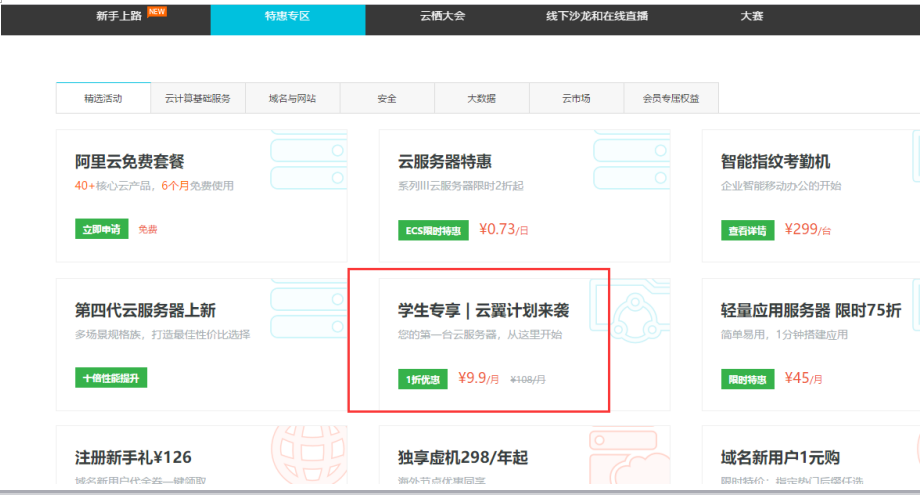Click subtitle 企业智能移动办公的开始
The image size is (920, 495).
(781, 186)
